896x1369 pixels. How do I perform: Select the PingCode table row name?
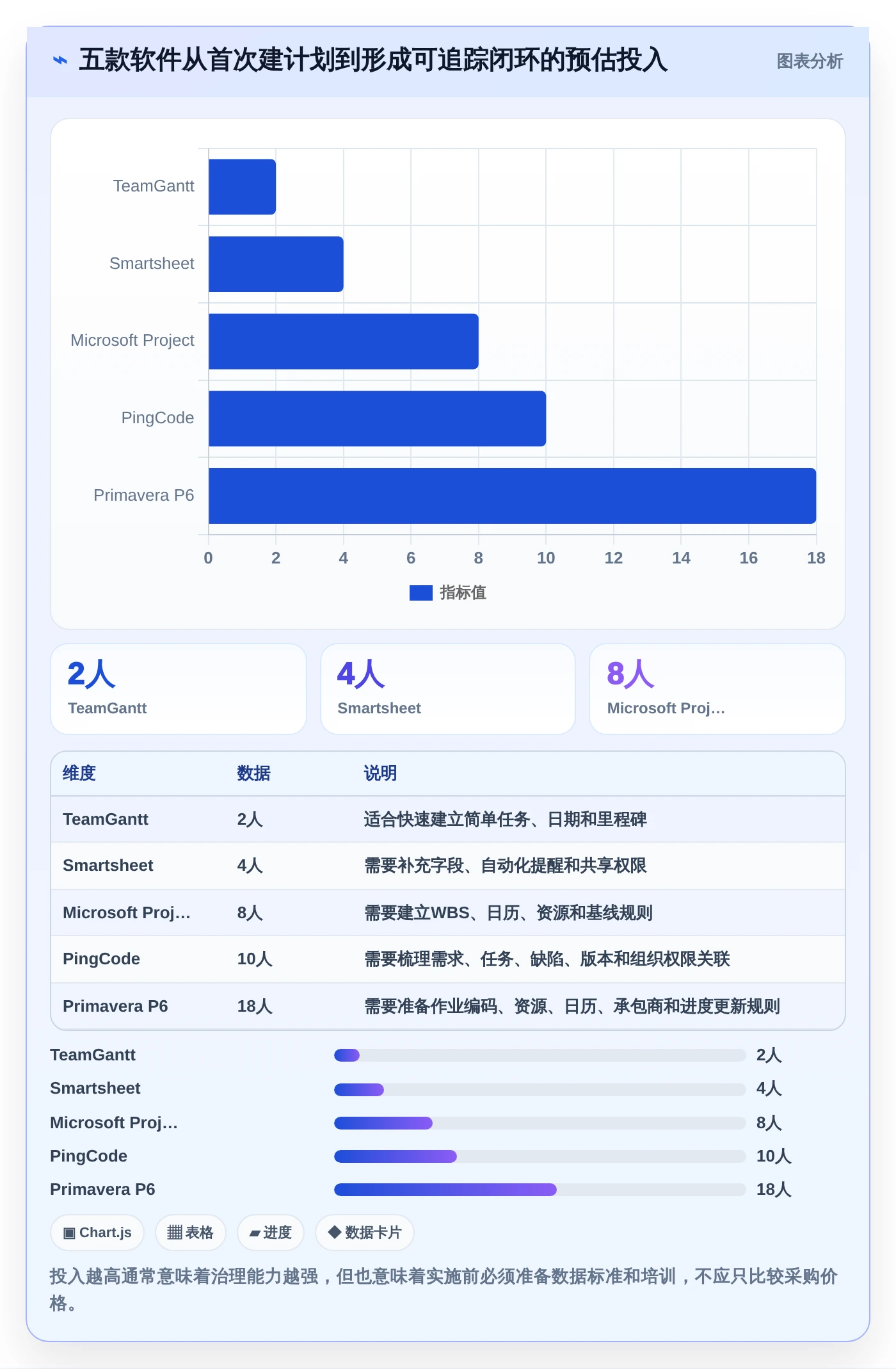[x=101, y=959]
